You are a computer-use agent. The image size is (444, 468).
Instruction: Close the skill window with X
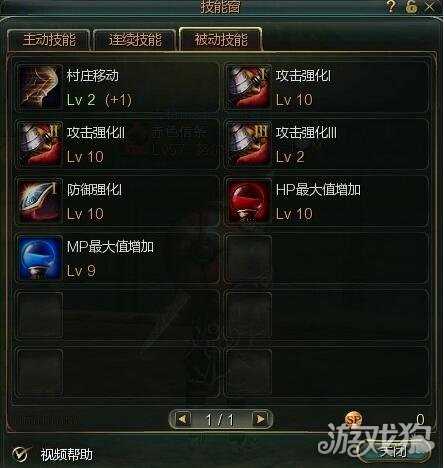coord(430,6)
